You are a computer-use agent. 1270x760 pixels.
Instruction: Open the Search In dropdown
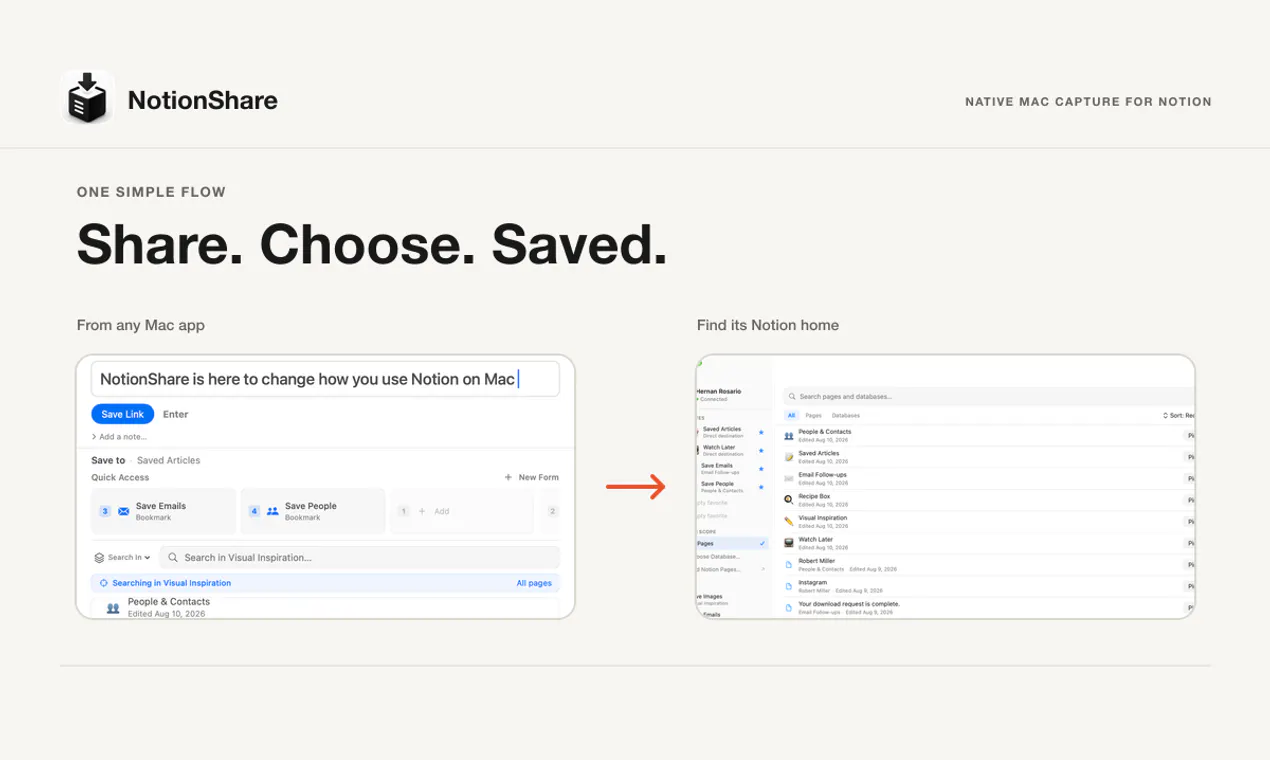point(122,557)
